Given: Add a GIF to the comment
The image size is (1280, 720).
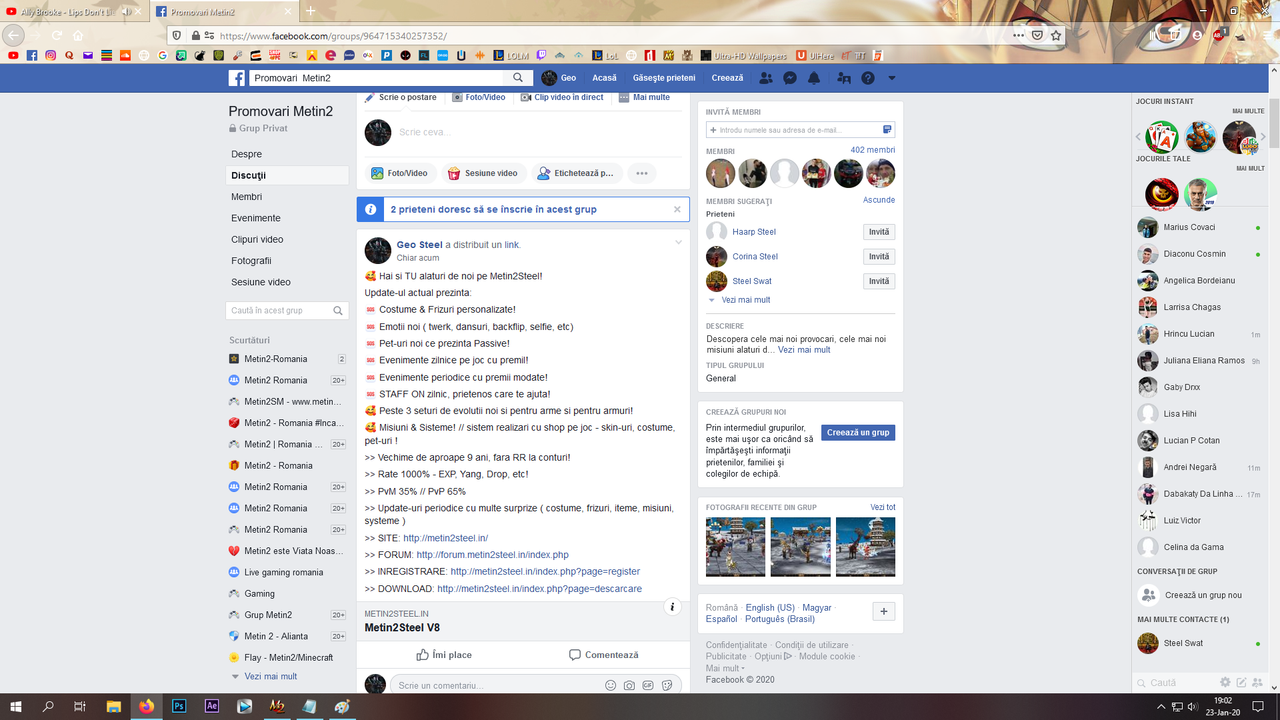Looking at the screenshot, I should (x=648, y=686).
